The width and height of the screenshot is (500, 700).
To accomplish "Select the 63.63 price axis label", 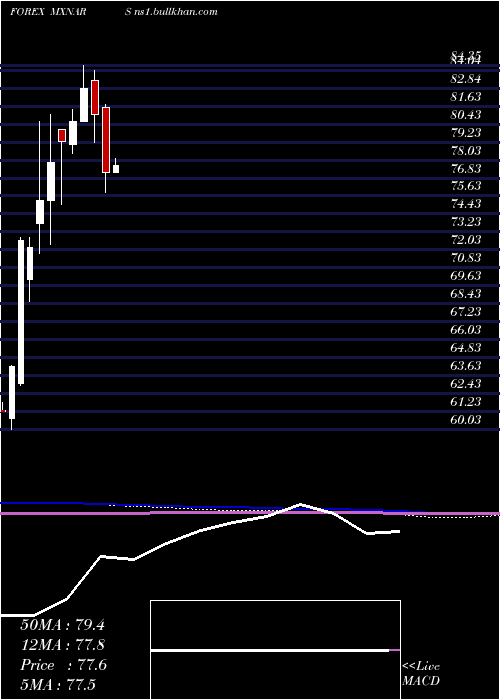I will pos(466,366).
